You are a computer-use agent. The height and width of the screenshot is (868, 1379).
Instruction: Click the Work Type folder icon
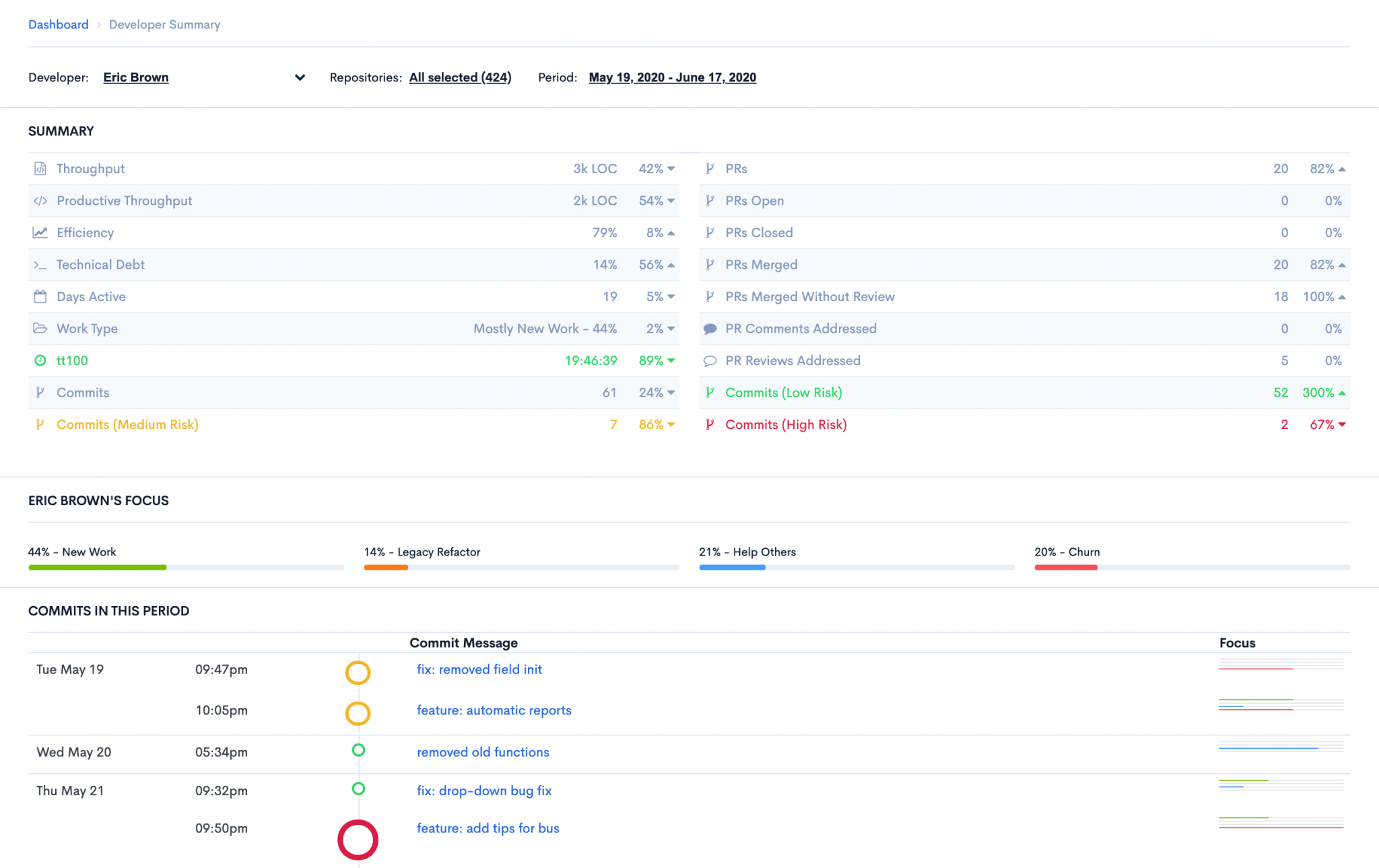point(40,329)
